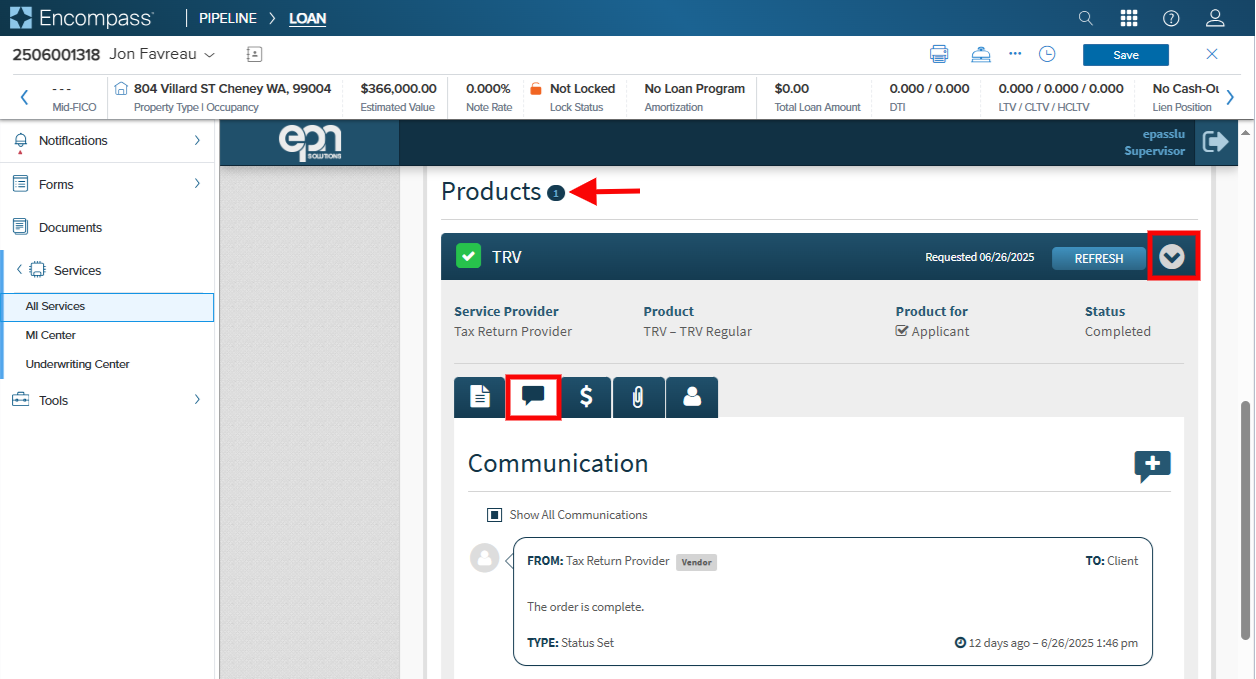Image resolution: width=1256 pixels, height=679 pixels.
Task: Open the apps grid launcher
Action: tap(1129, 18)
